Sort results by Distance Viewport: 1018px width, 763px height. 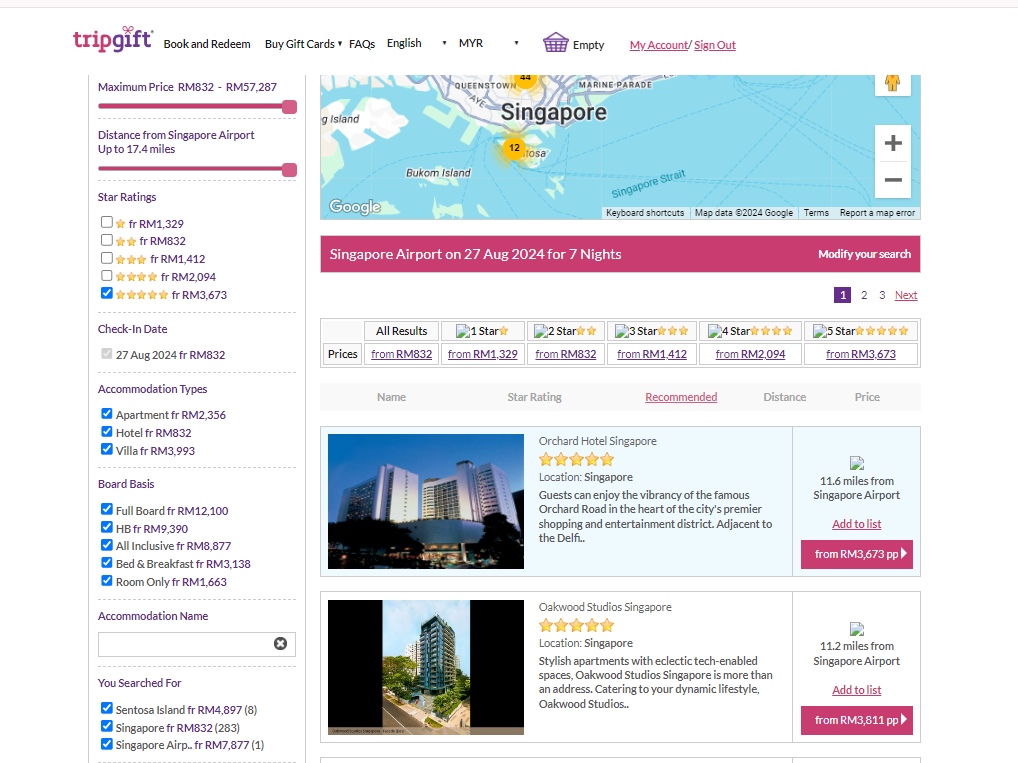click(784, 397)
